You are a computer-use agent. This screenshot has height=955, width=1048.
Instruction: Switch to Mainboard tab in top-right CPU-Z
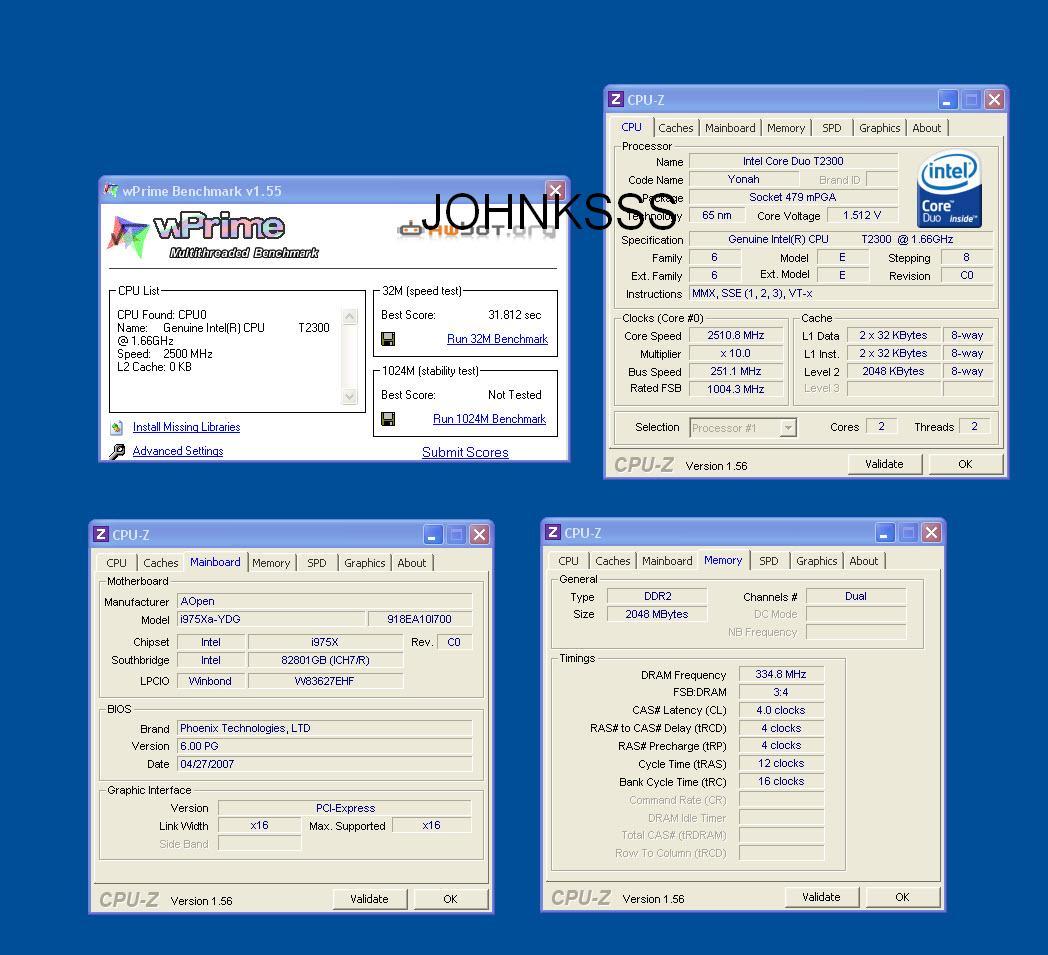point(730,128)
